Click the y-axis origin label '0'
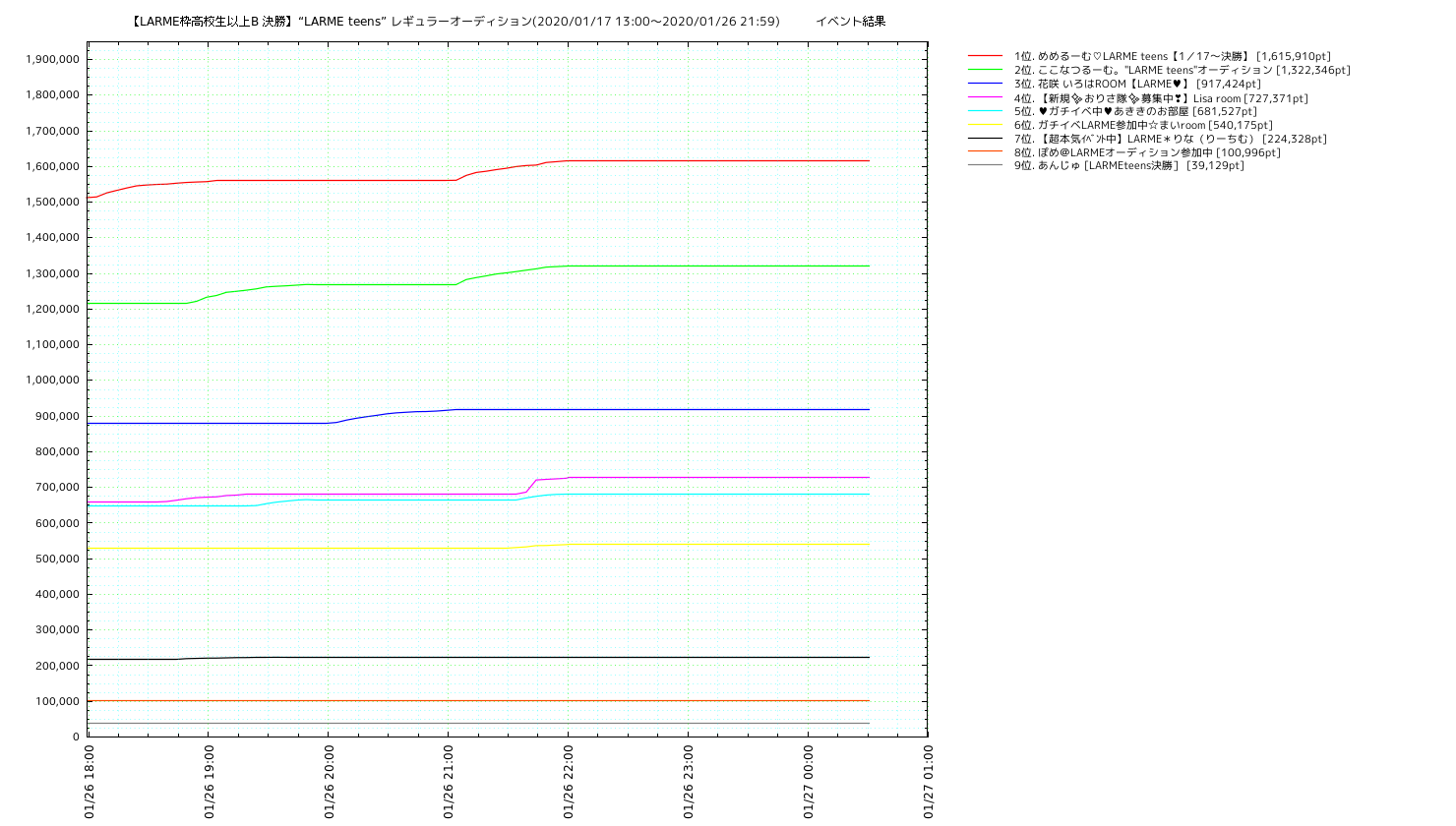Viewport: 1456px width, 826px height. point(76,737)
